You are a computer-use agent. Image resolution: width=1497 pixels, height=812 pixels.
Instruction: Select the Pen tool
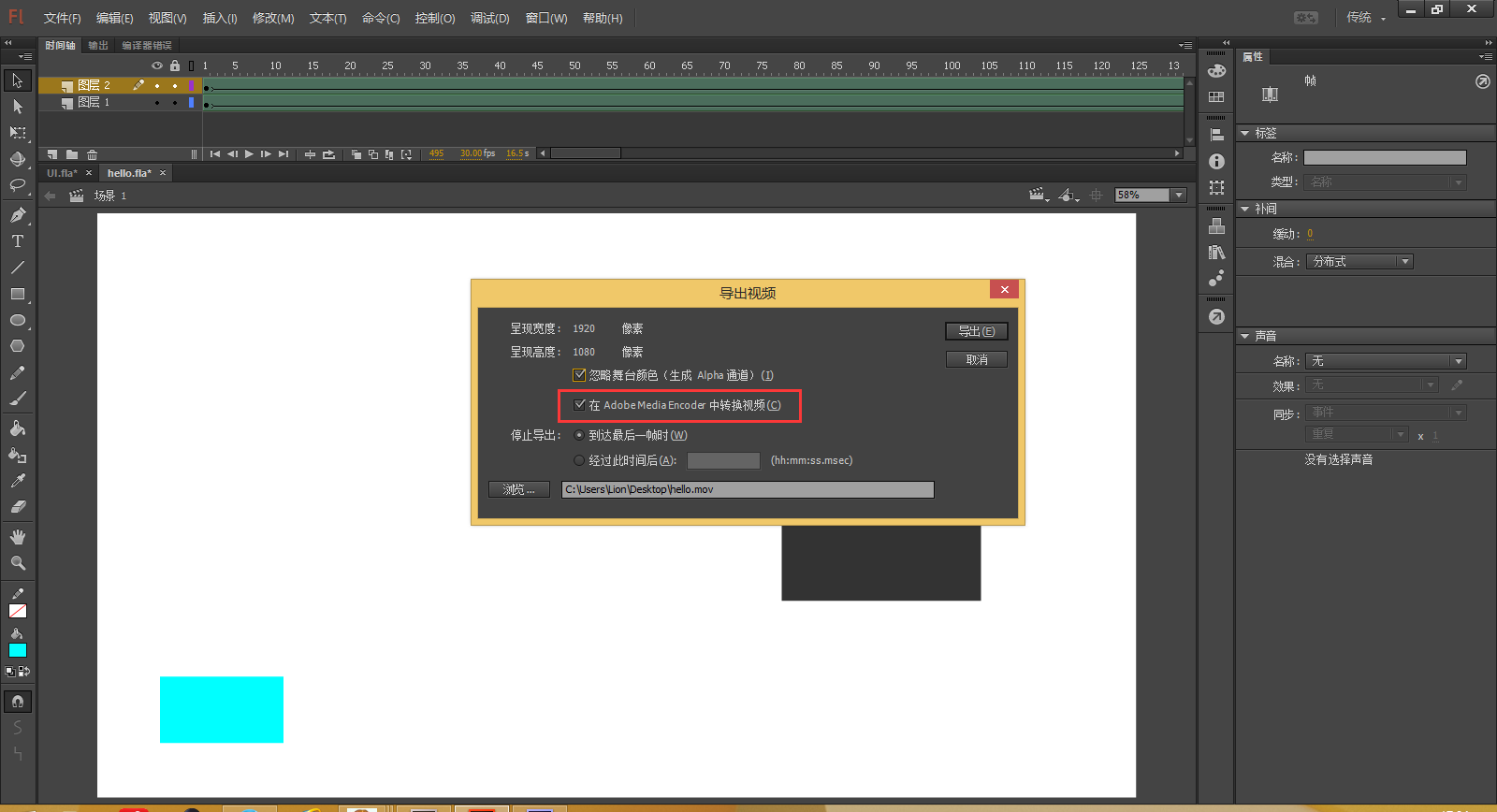(18, 215)
